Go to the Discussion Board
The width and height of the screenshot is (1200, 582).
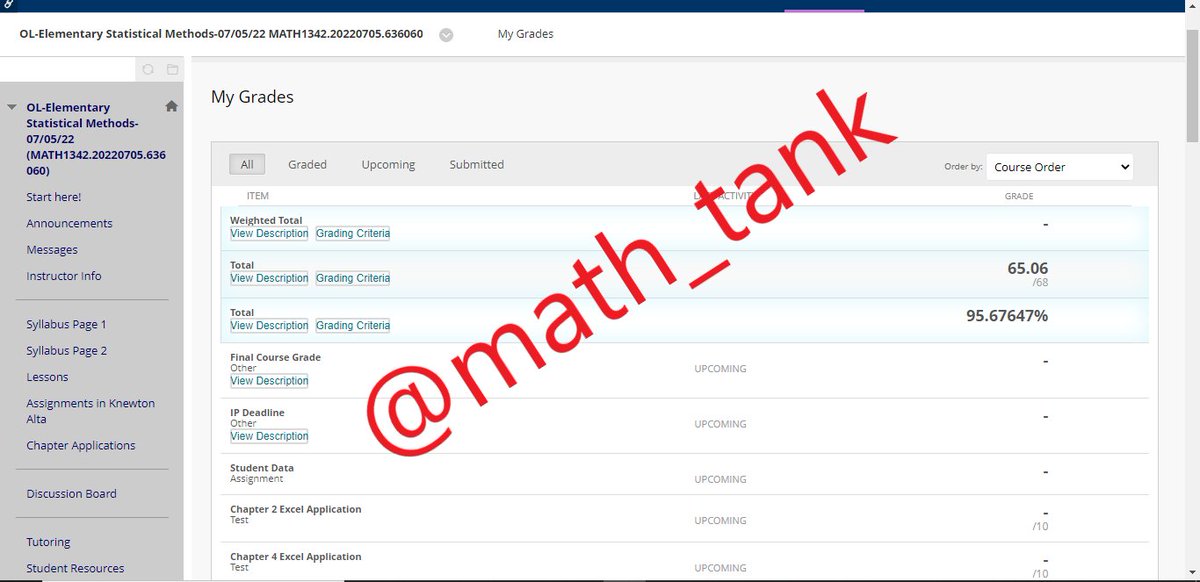coord(71,493)
